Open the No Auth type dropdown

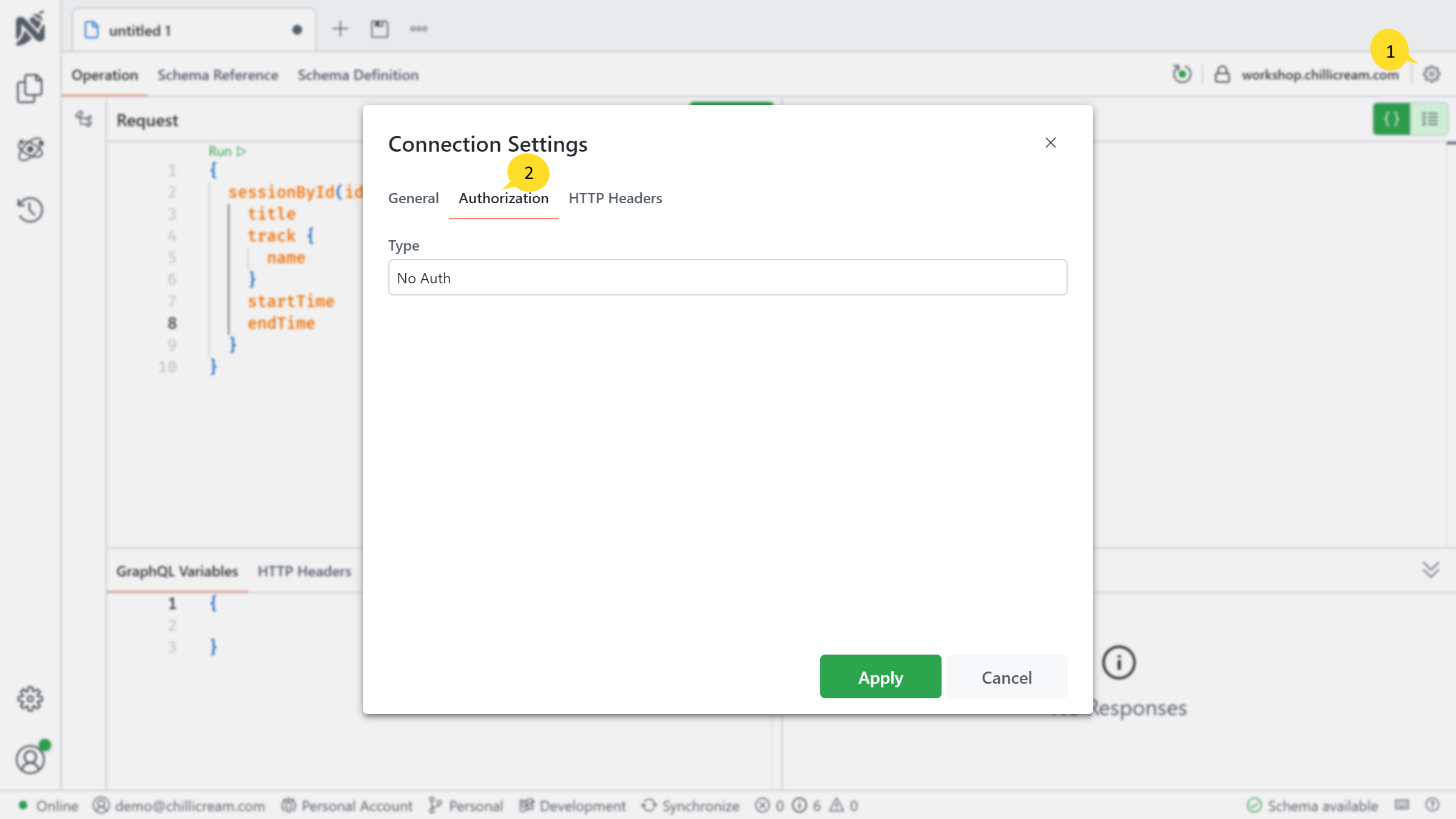click(x=727, y=277)
